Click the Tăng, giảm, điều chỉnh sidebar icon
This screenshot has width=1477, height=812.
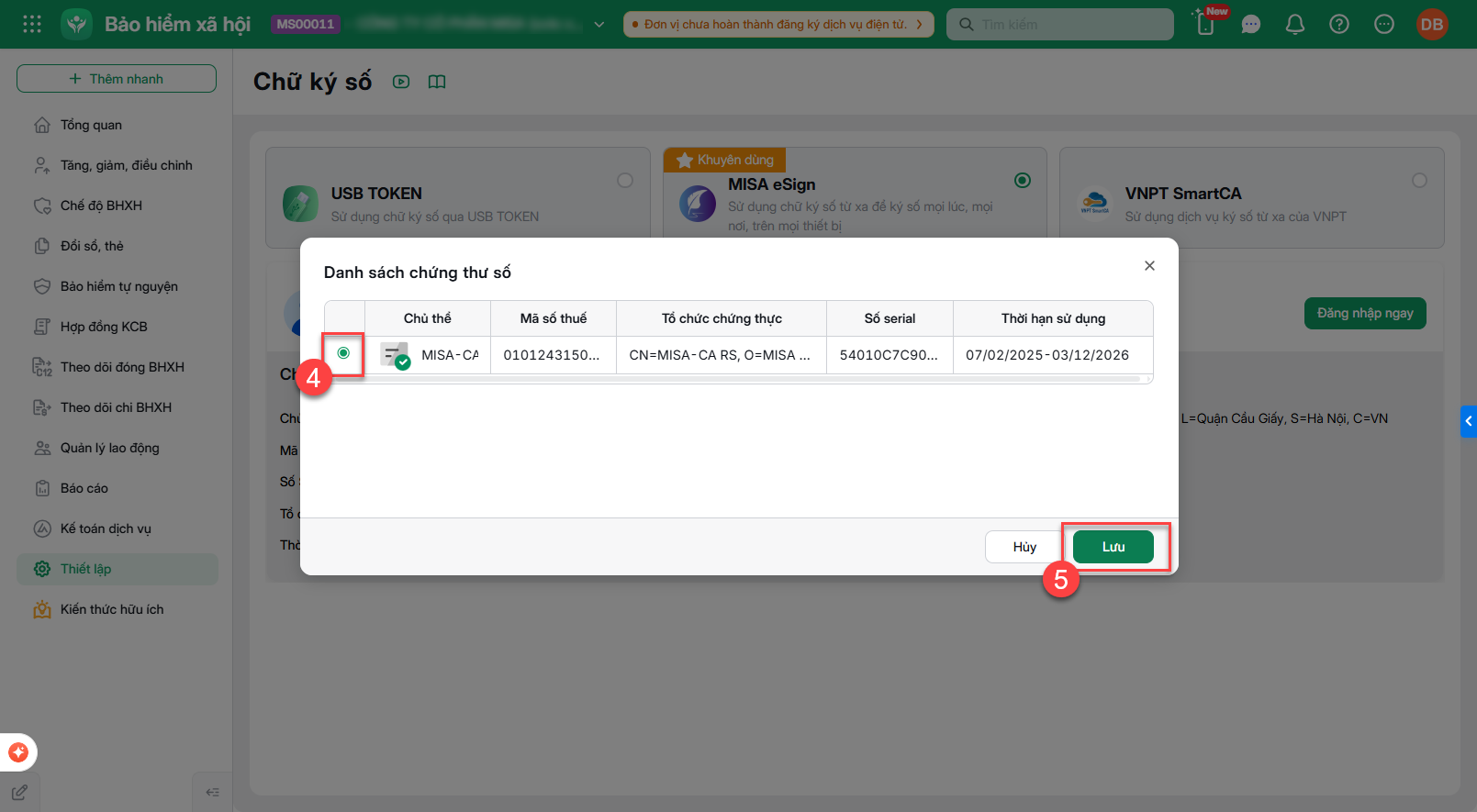[x=42, y=165]
